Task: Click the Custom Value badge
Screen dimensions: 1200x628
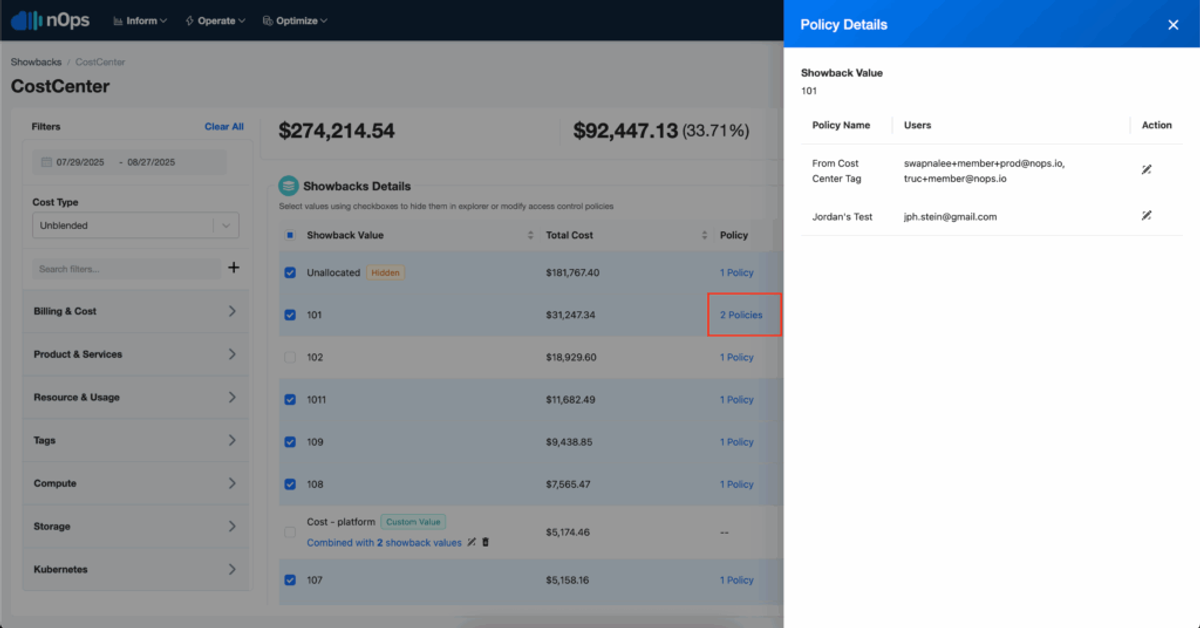Action: coord(413,522)
